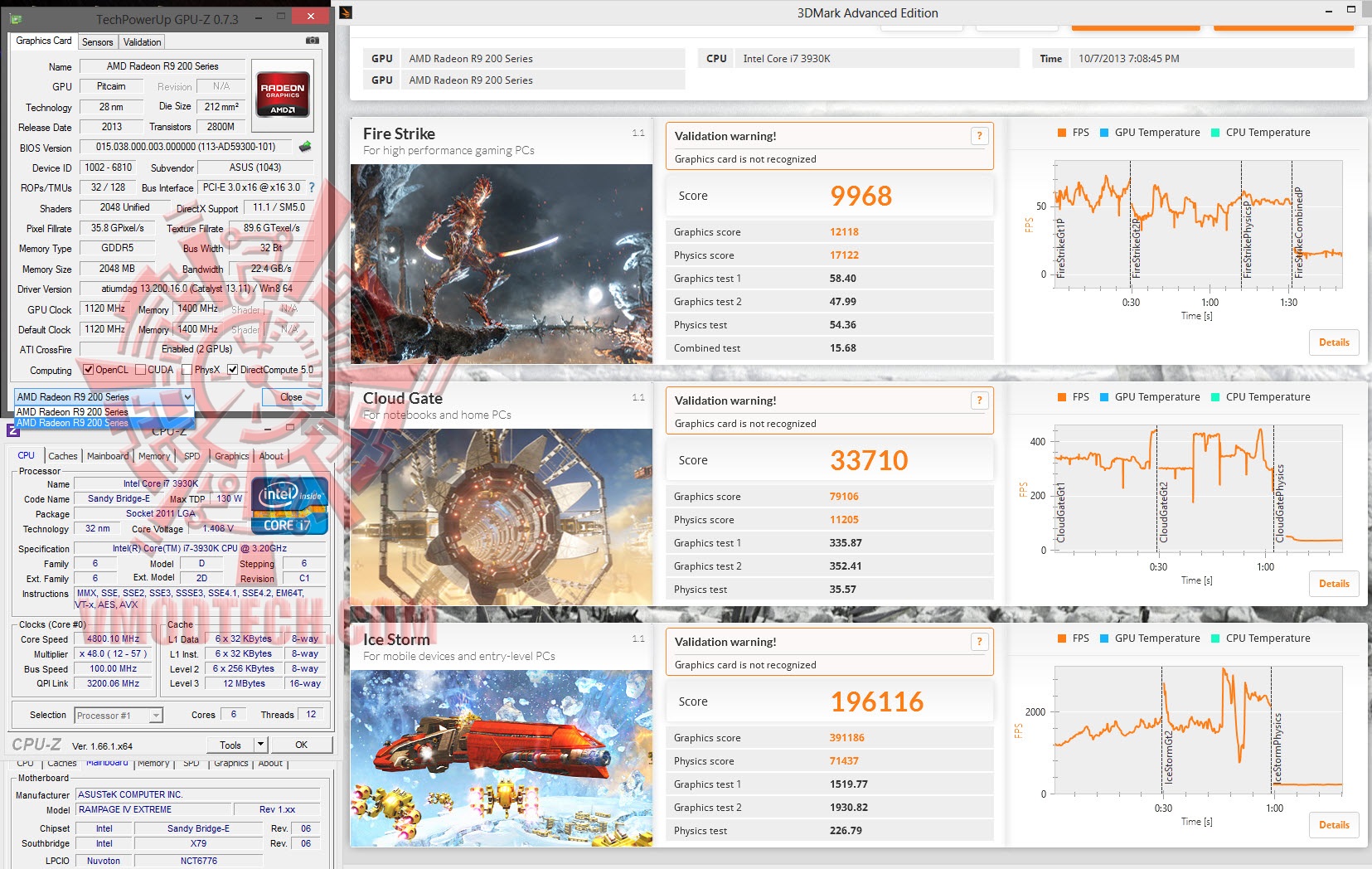The image size is (1372, 869).
Task: Open Details for the Ice Storm result
Action: tap(1334, 824)
